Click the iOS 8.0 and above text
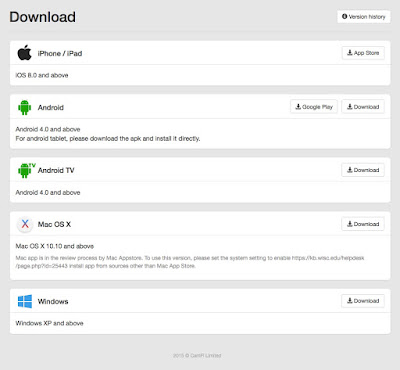This screenshot has width=400, height=370. click(x=42, y=75)
